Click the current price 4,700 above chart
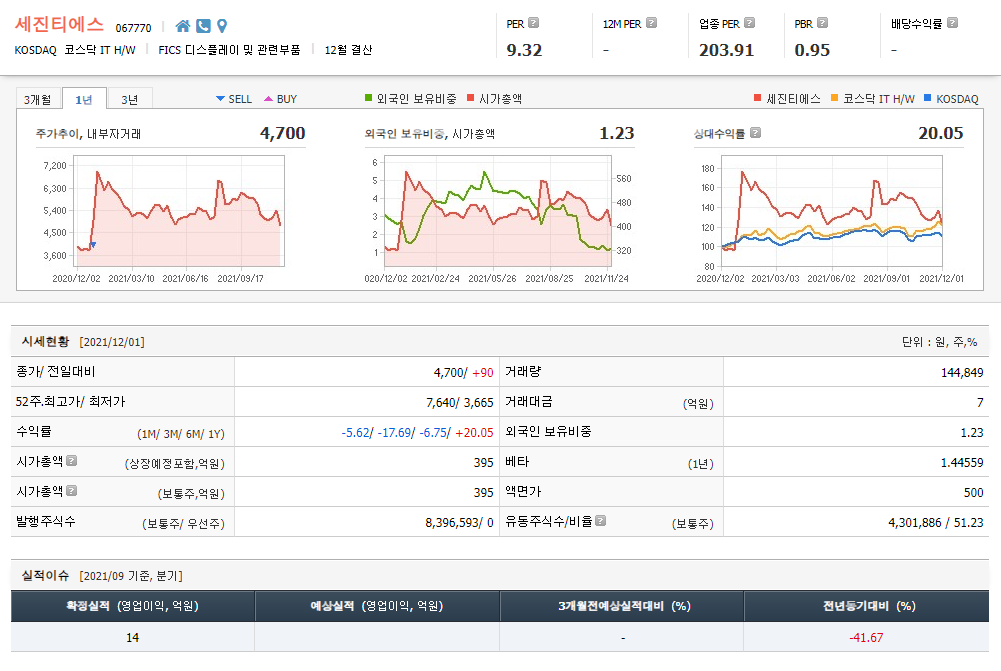The image size is (1001, 671). (282, 133)
